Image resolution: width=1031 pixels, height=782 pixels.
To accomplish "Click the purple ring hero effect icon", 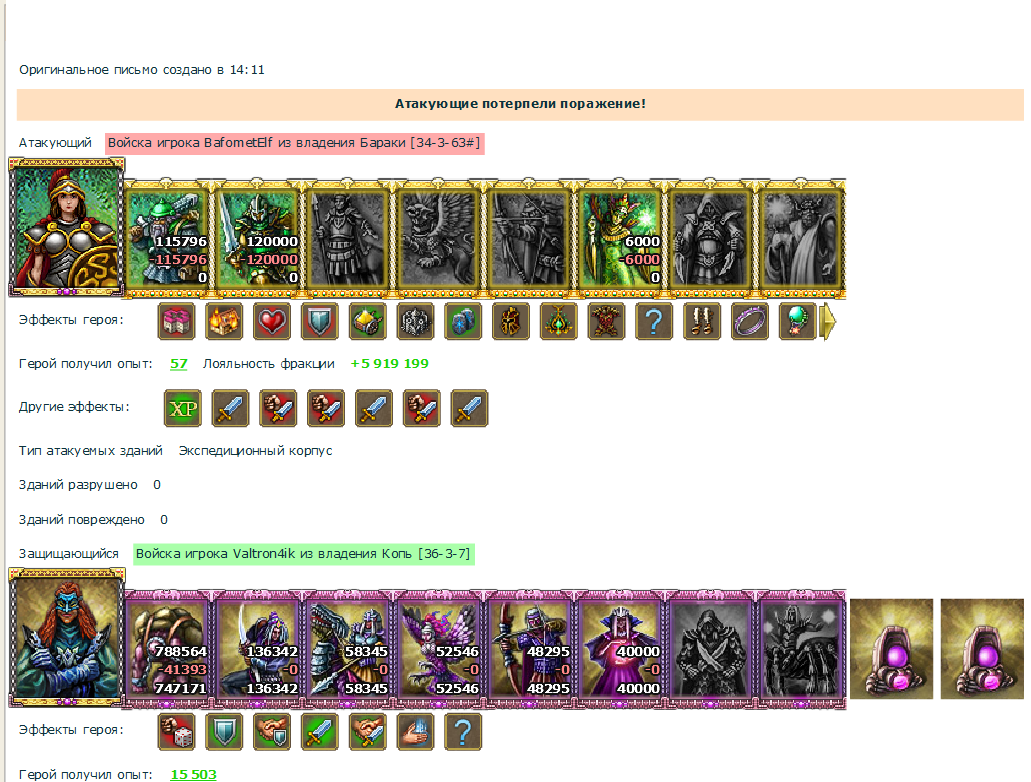I will 750,321.
